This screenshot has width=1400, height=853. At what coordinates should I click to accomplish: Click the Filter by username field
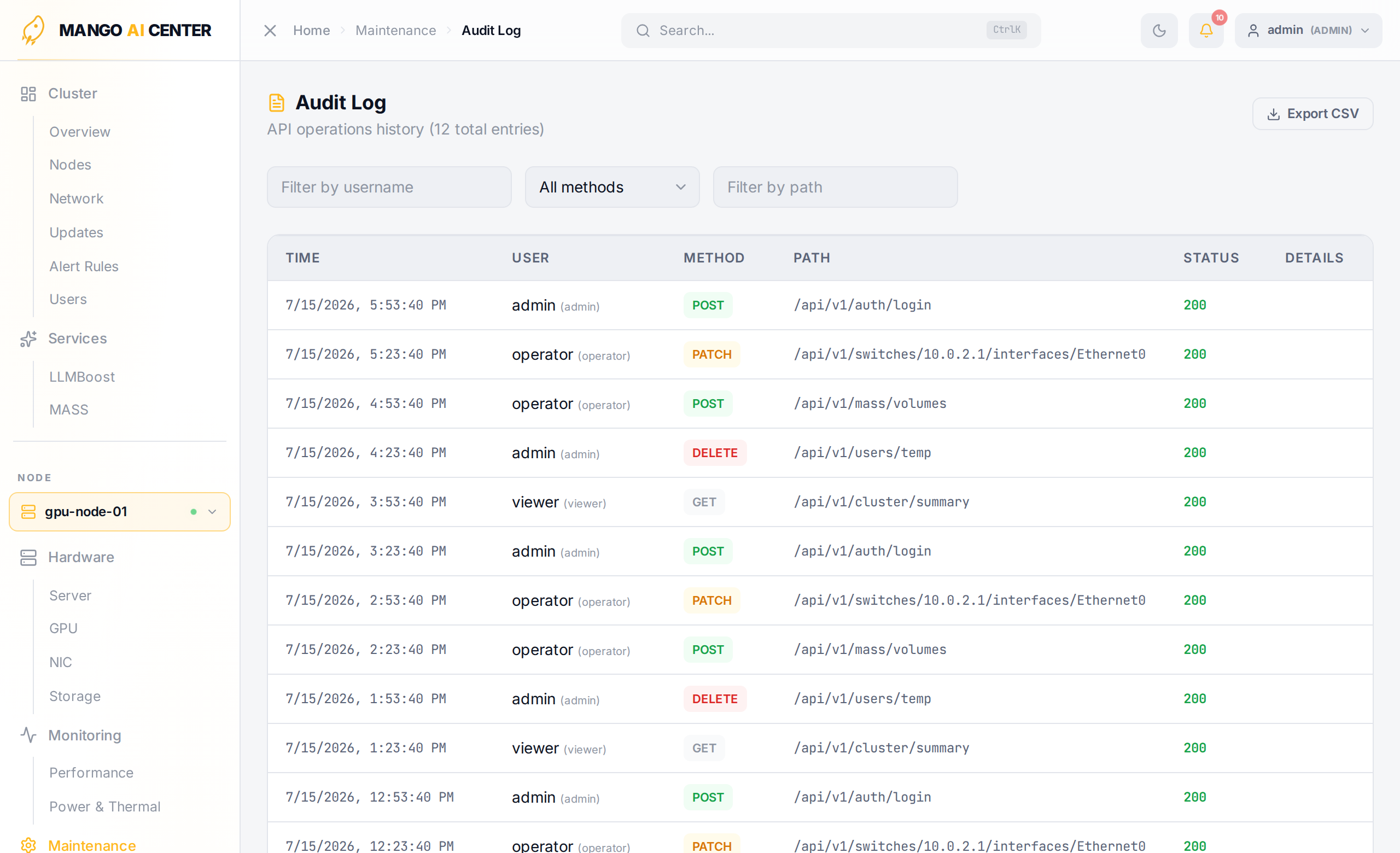[389, 187]
